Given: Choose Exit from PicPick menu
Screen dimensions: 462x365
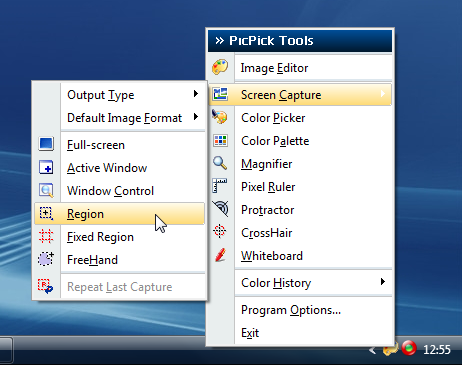Looking at the screenshot, I should (300, 333).
